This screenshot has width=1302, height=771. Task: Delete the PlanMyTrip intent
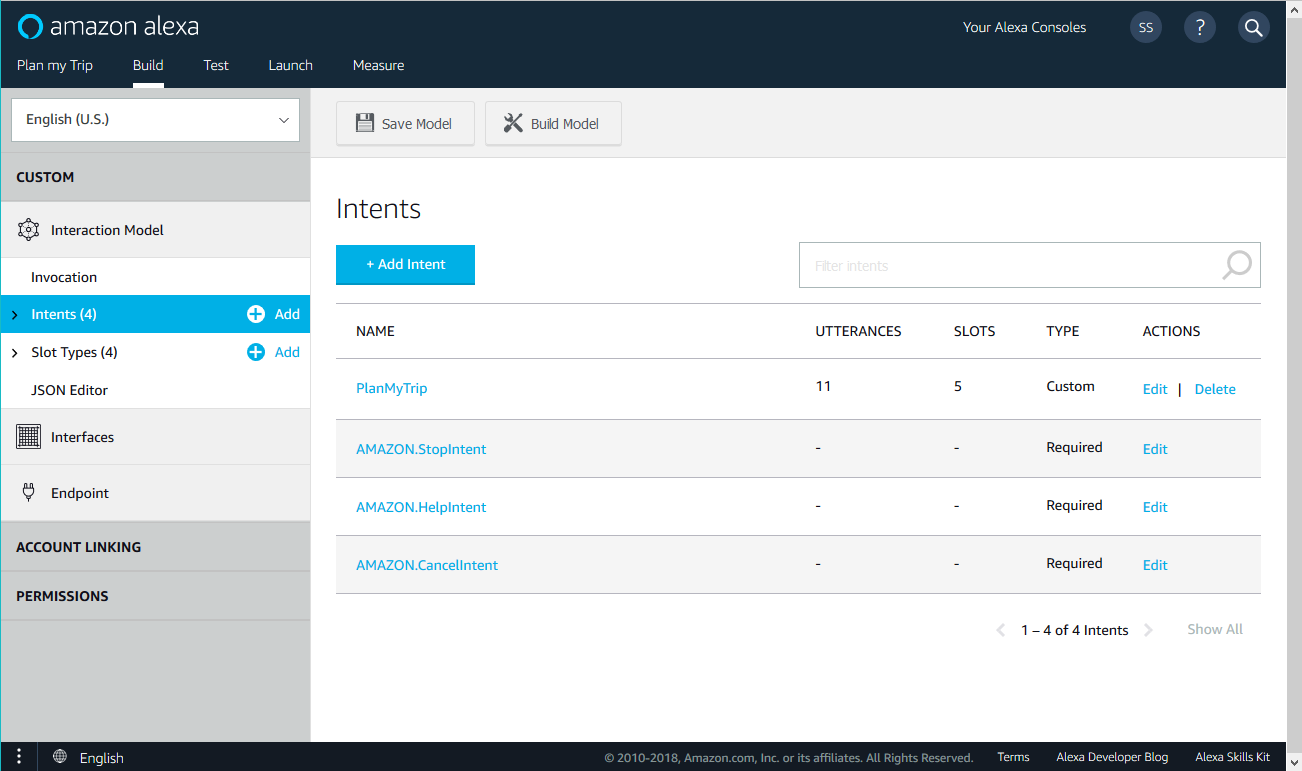coord(1214,389)
